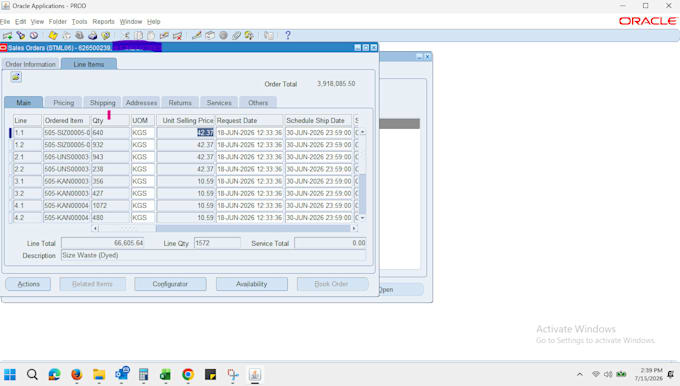Click the Attachments paperclip toolbar icon

pyautogui.click(x=236, y=36)
